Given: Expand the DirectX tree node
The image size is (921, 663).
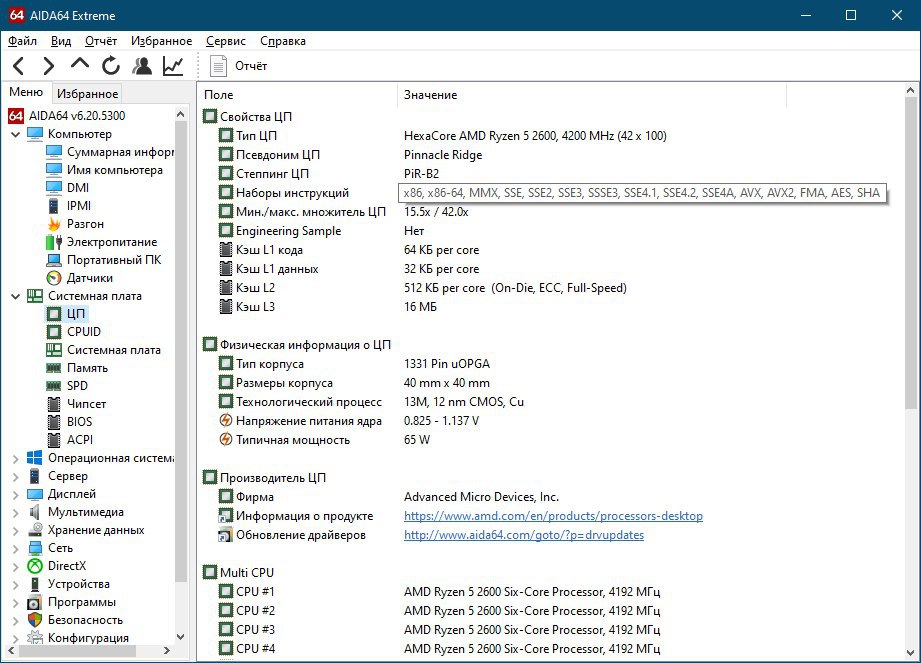Looking at the screenshot, I should [16, 567].
